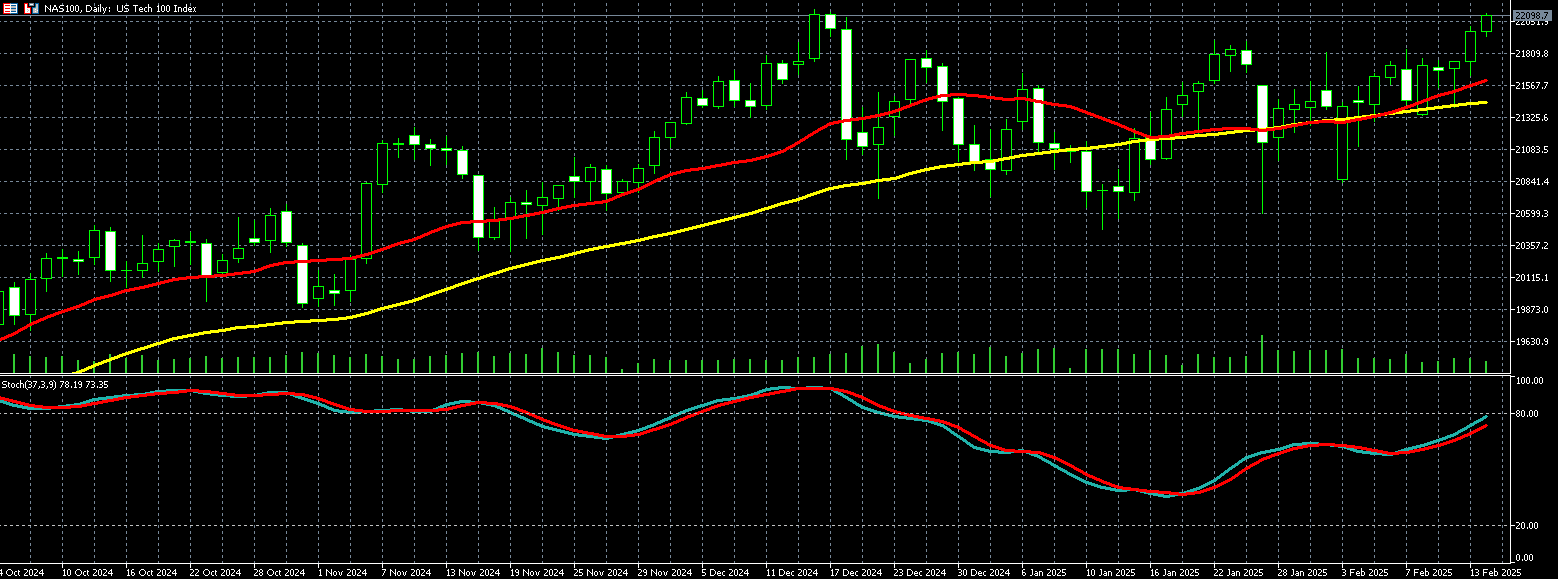Click the 21083.5 price scale label
Viewport: 1558px width, 579px height.
point(1532,149)
